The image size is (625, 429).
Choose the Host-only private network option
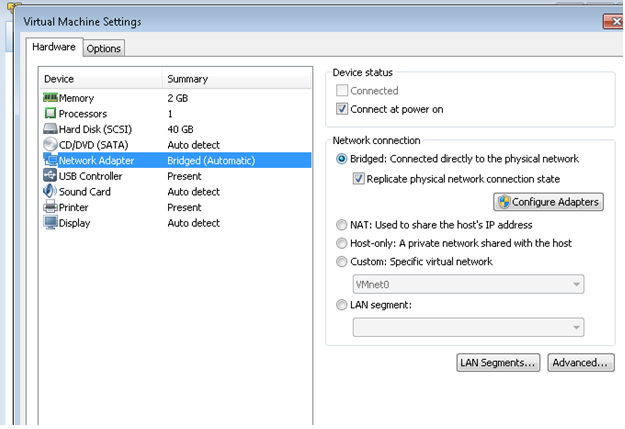tap(343, 243)
